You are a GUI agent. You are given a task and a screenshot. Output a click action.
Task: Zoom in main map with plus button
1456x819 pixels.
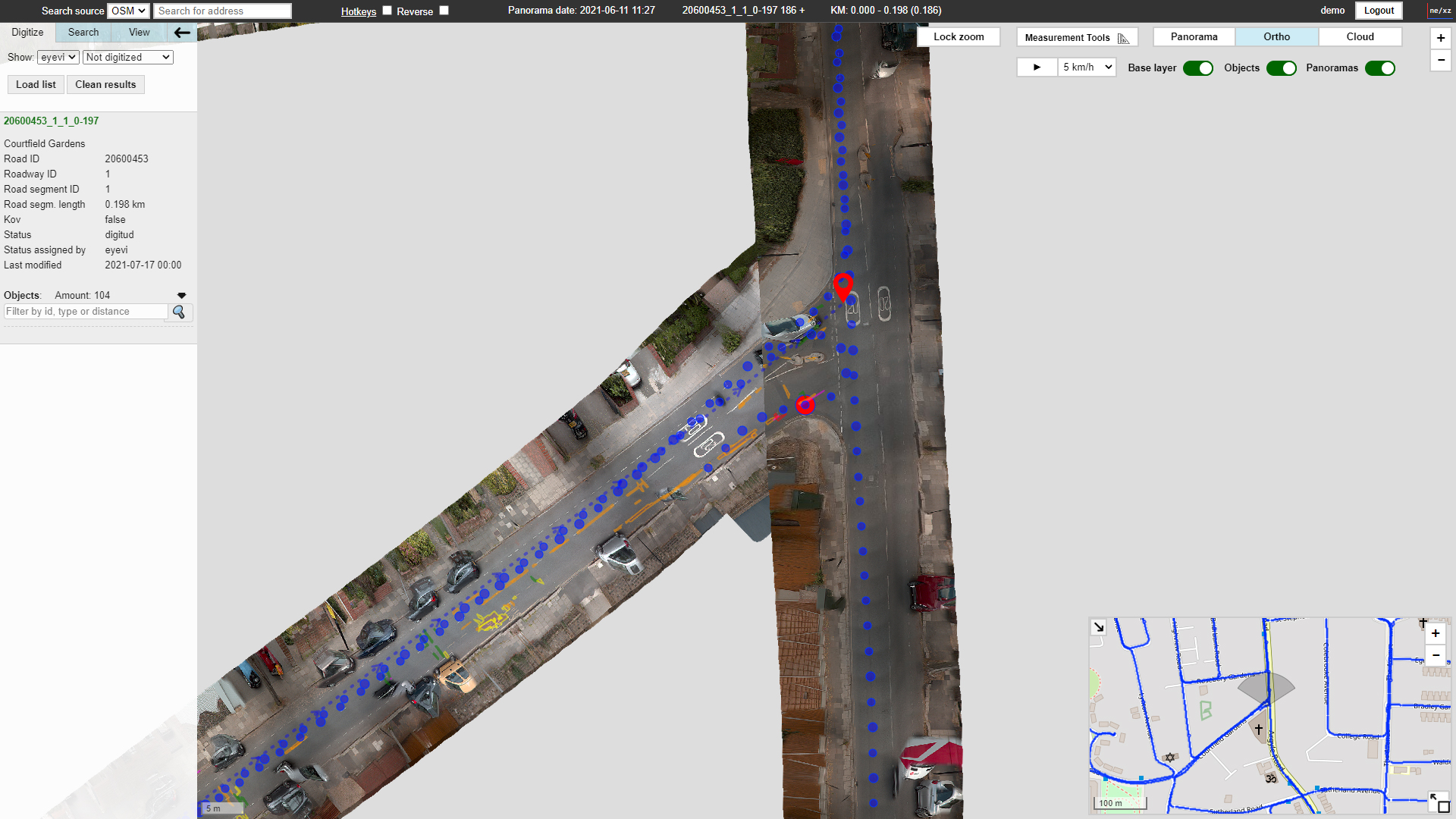click(1440, 38)
